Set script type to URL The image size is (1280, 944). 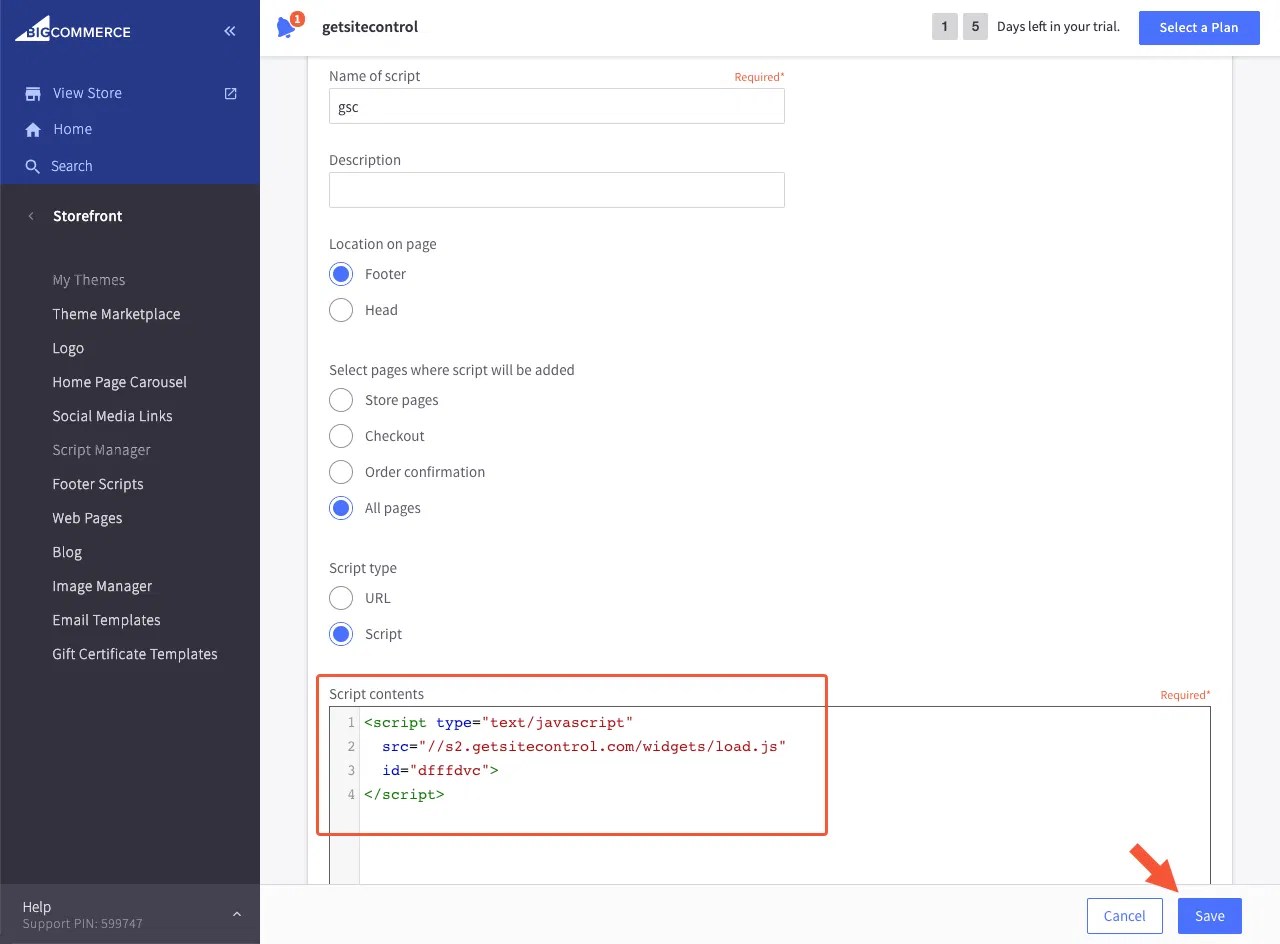click(340, 598)
